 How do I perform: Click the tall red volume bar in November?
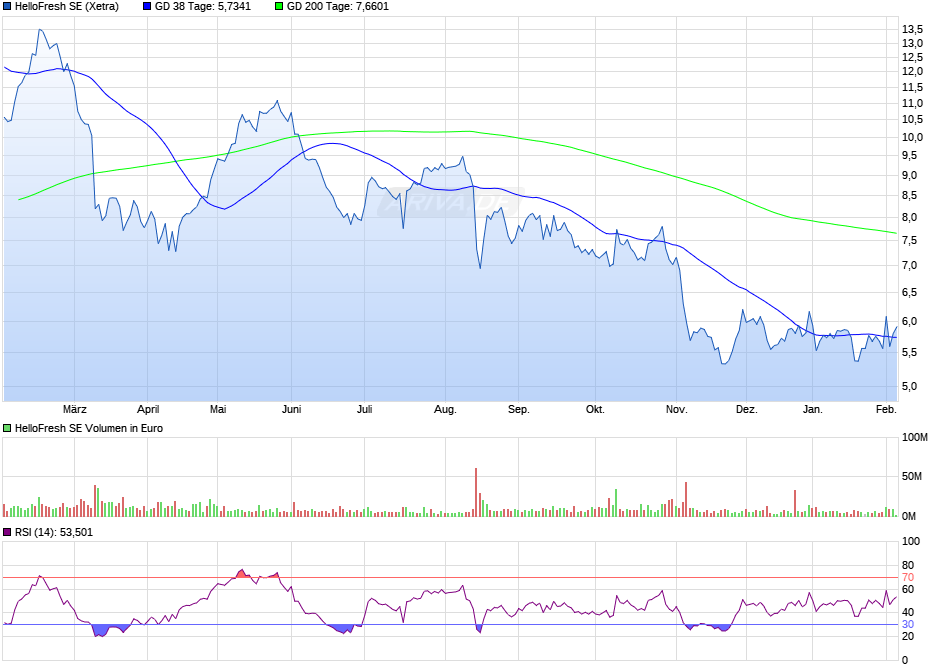coord(686,499)
